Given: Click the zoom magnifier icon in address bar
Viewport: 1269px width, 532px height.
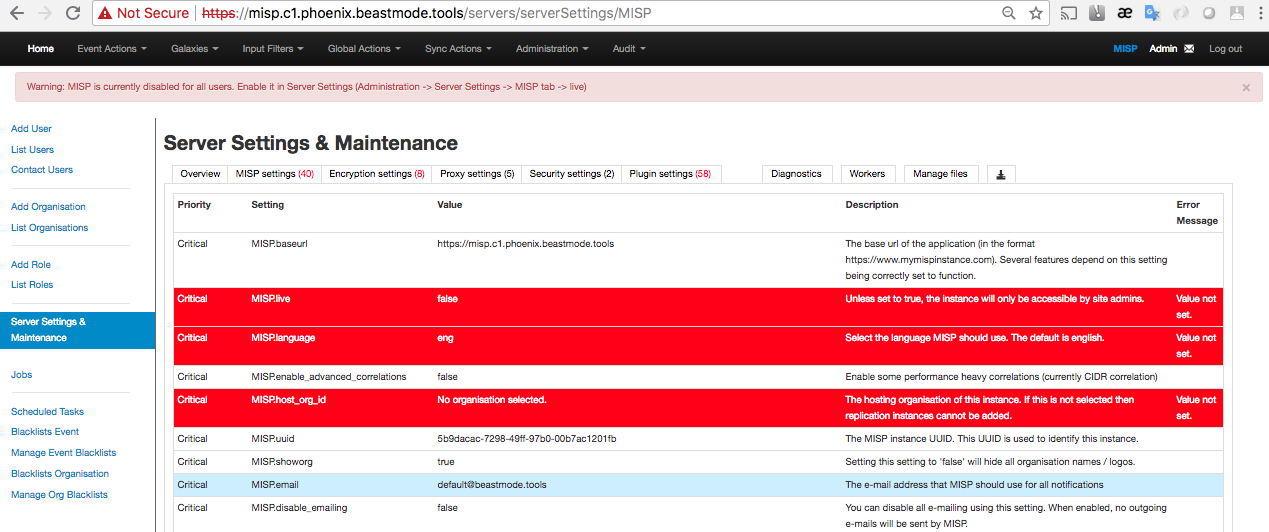Looking at the screenshot, I should pyautogui.click(x=1010, y=14).
